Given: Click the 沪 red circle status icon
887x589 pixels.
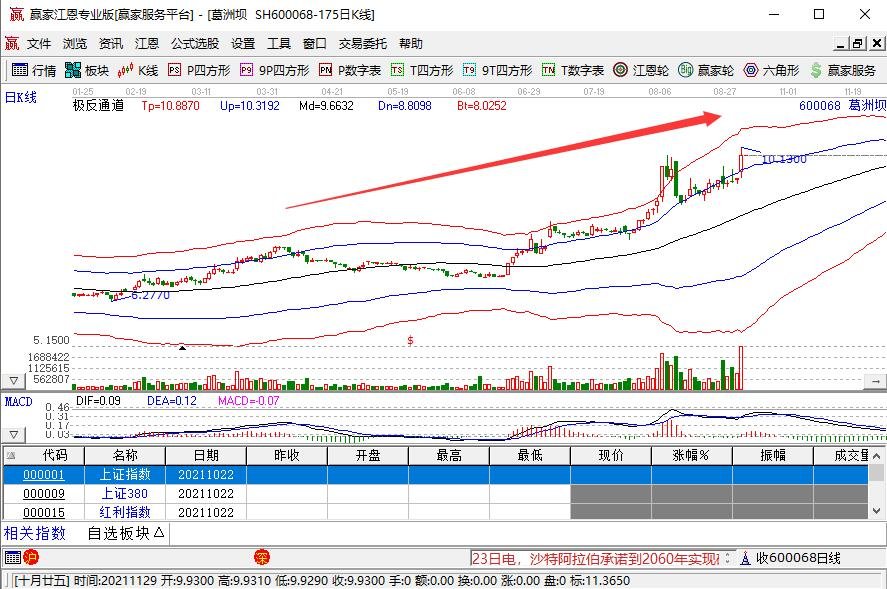Looking at the screenshot, I should click(x=31, y=558).
